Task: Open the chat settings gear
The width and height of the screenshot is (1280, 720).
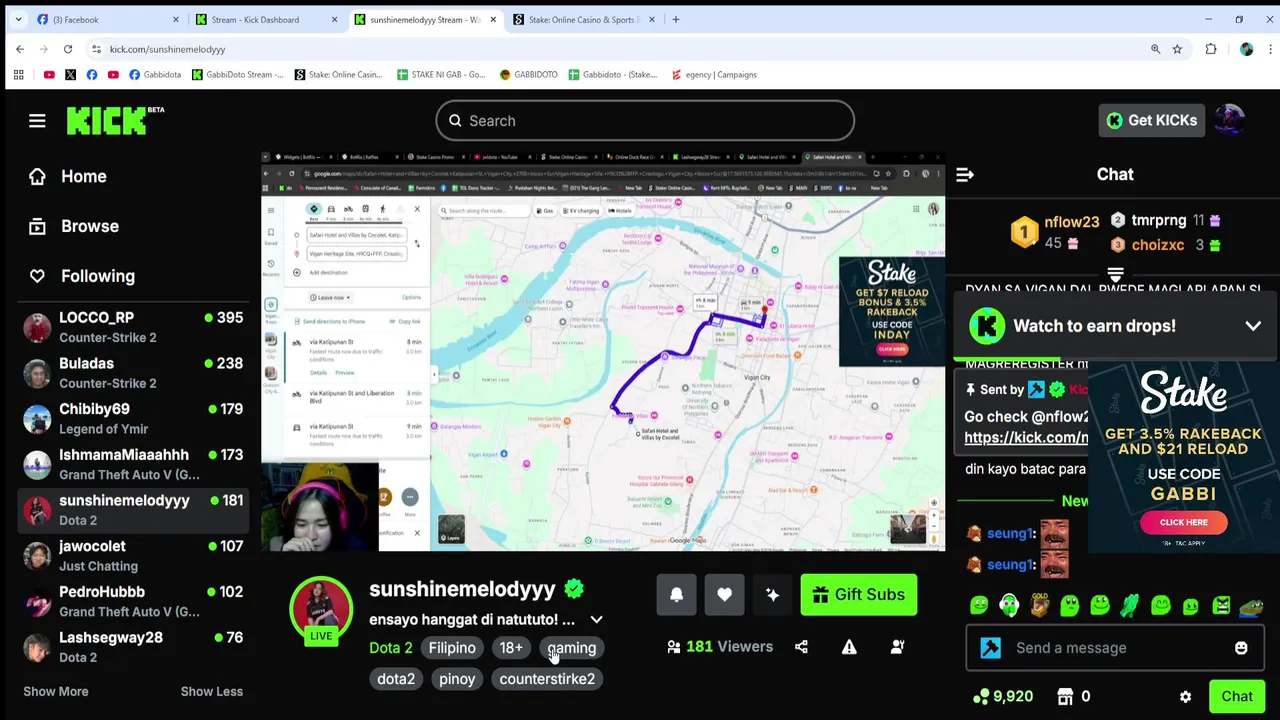Action: tap(1185, 697)
